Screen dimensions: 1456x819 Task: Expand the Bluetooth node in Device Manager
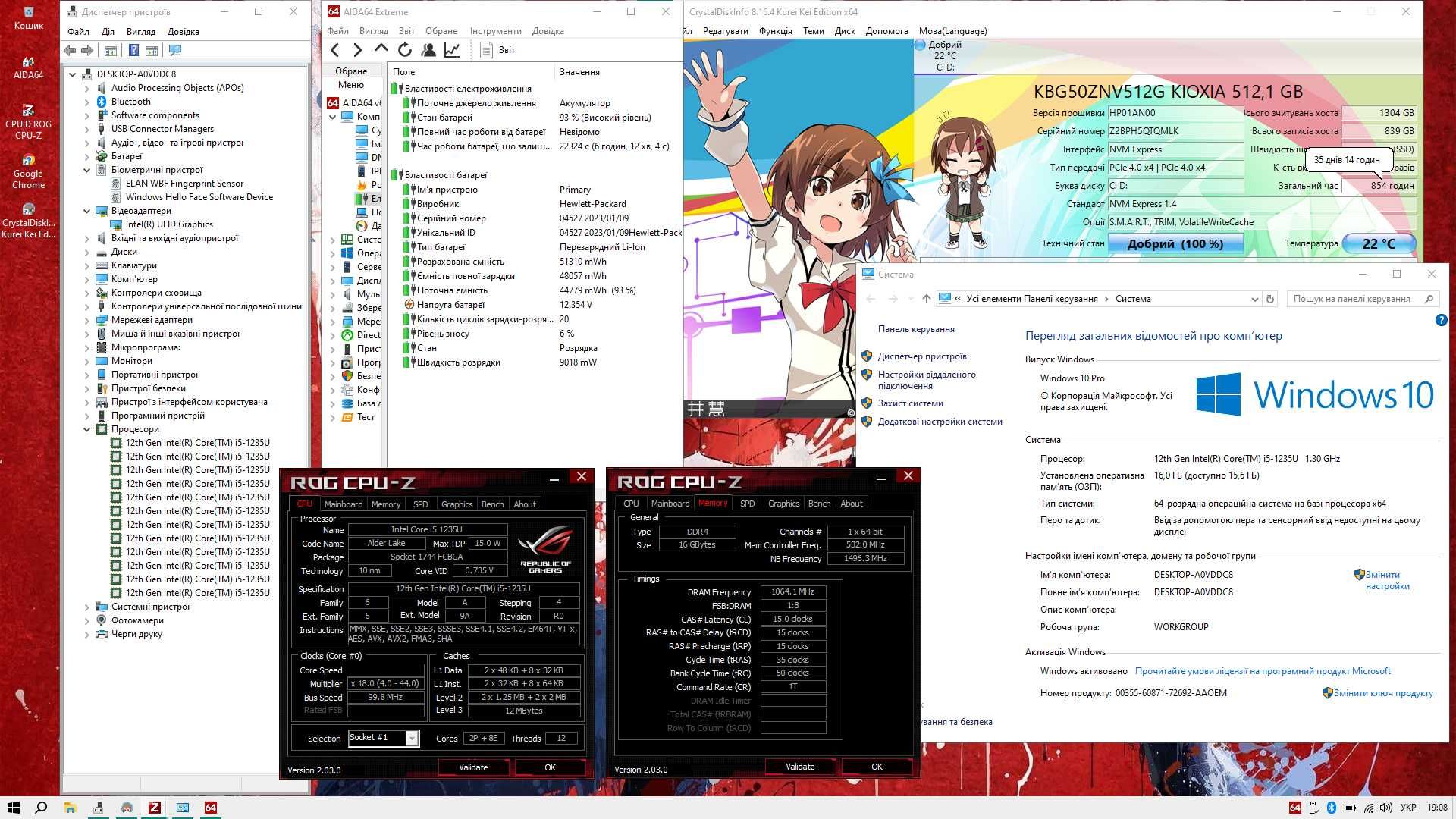pos(87,102)
